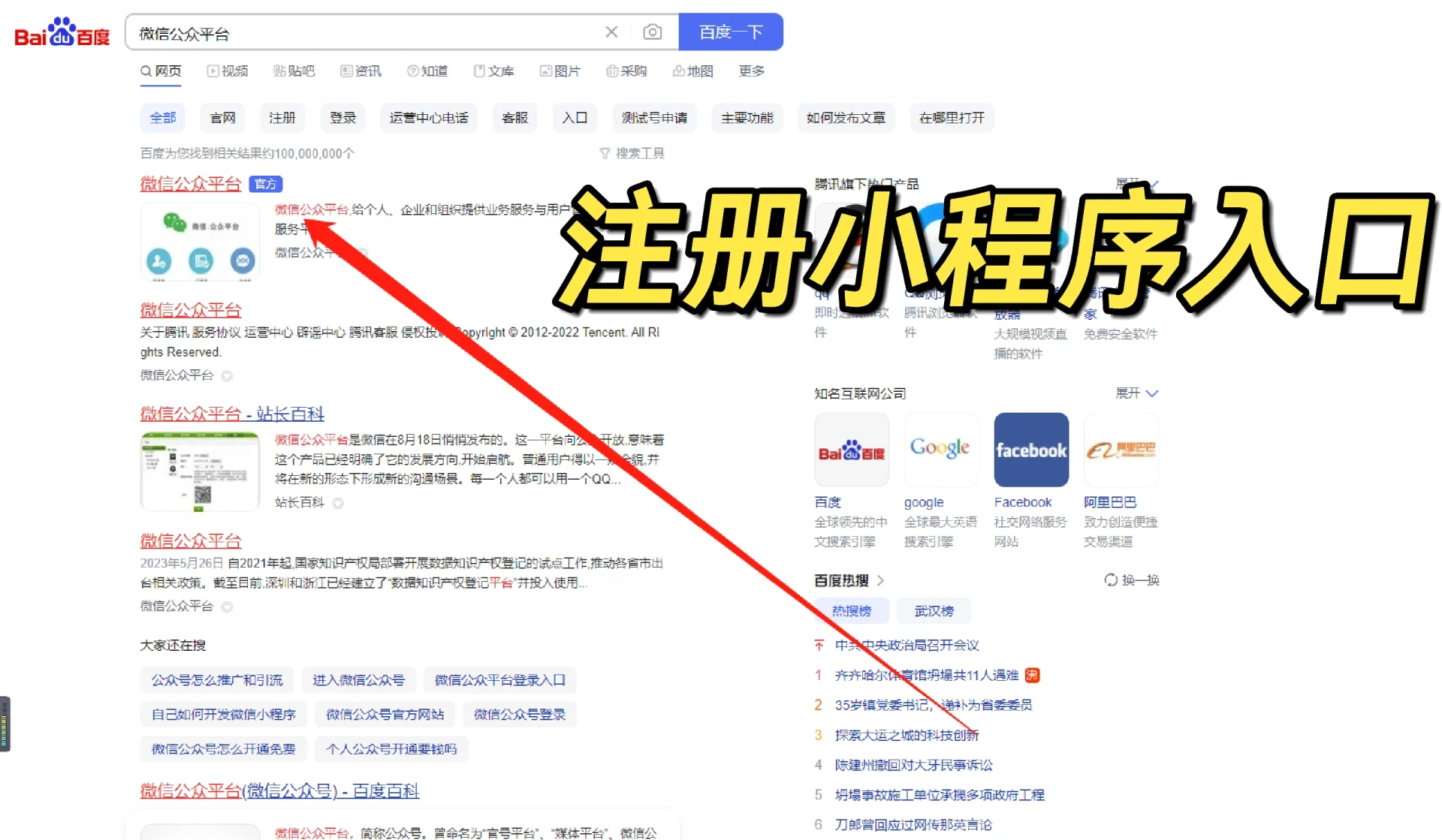1442x840 pixels.
Task: Switch to 视频 search tab
Action: 228,71
